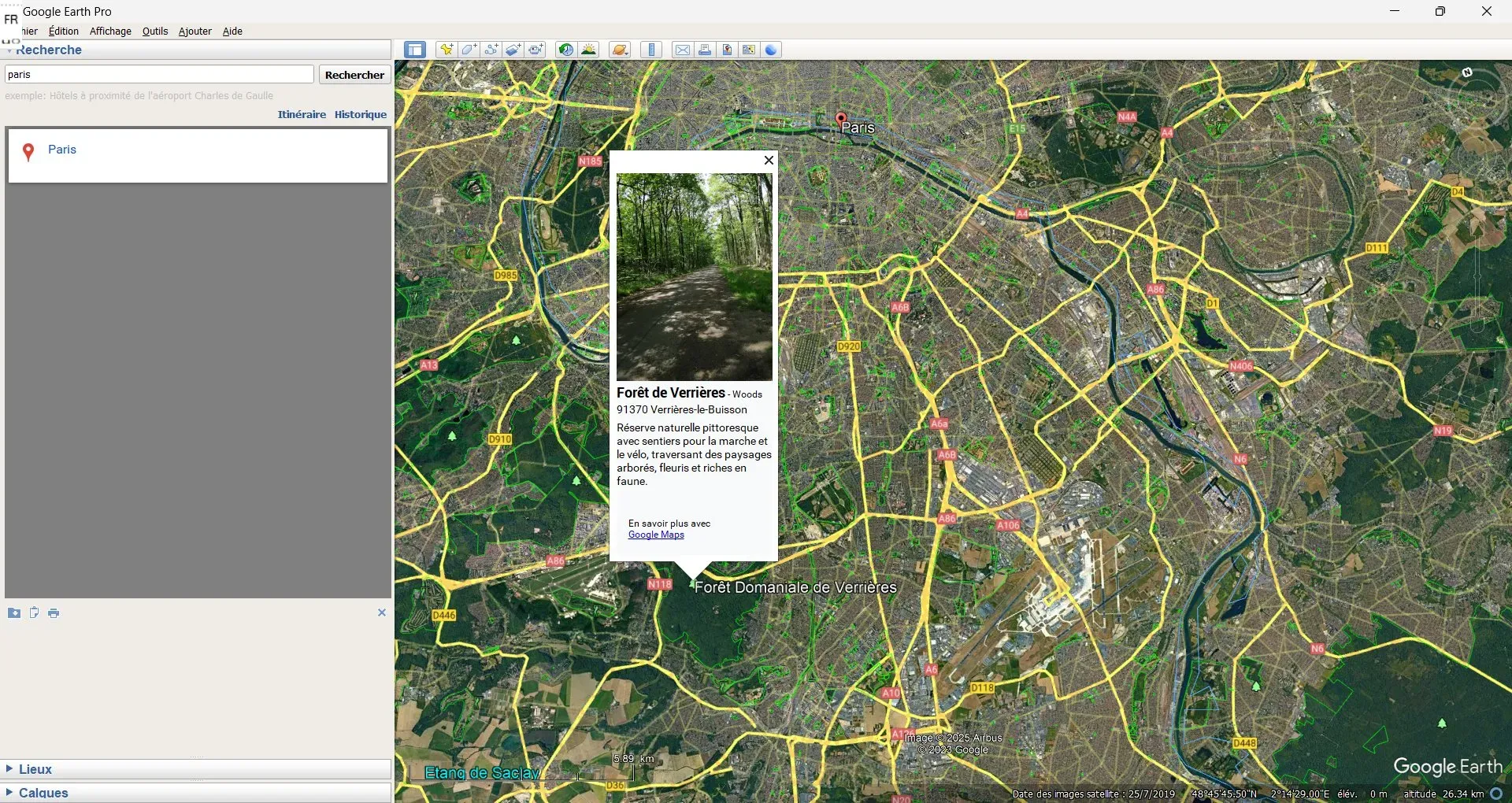Select the Add Image Overlay tool
This screenshot has height=803, width=1512.
tap(513, 50)
